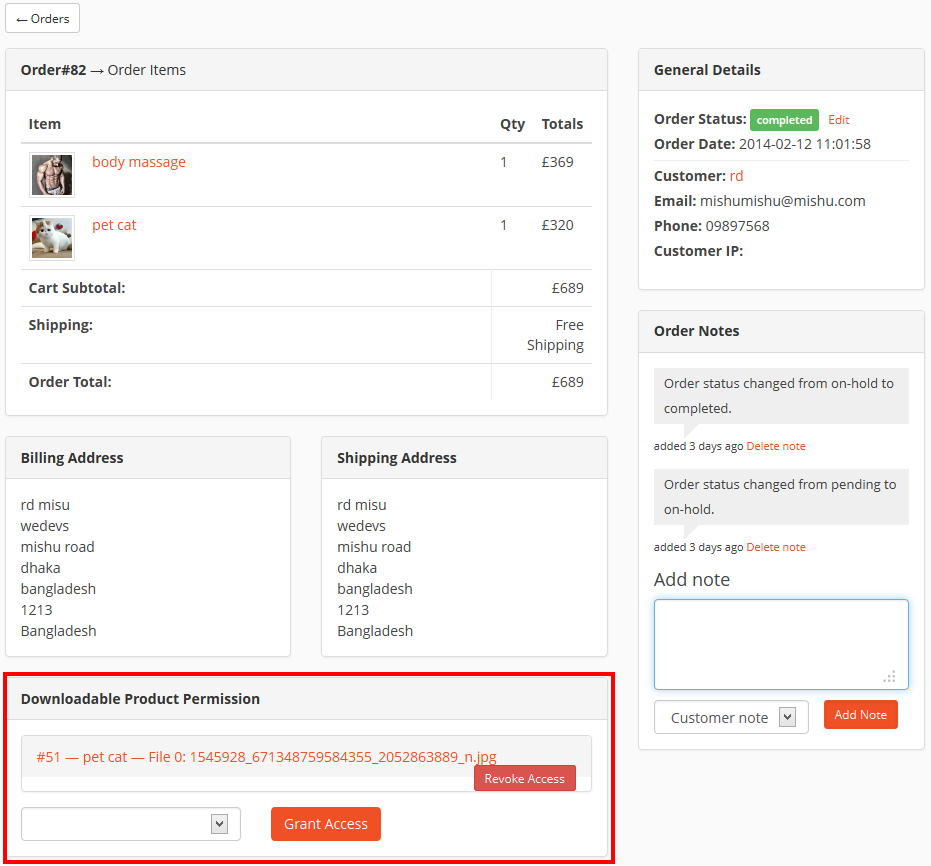Click the completed status badge
The image size is (931, 866).
pos(784,120)
